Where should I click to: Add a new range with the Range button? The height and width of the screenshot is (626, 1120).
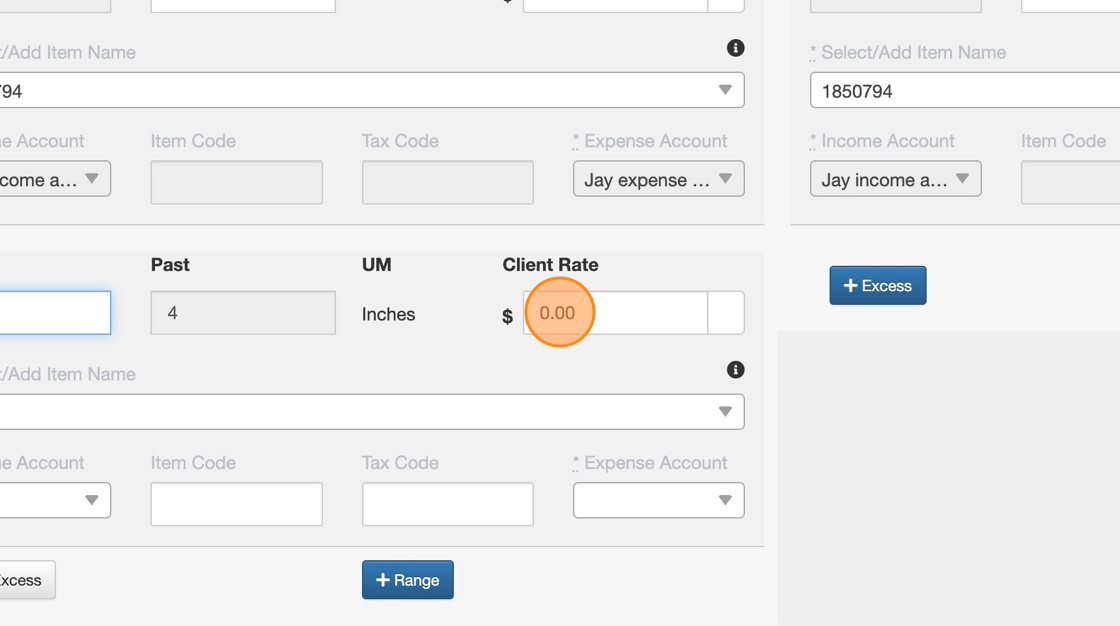coord(407,580)
